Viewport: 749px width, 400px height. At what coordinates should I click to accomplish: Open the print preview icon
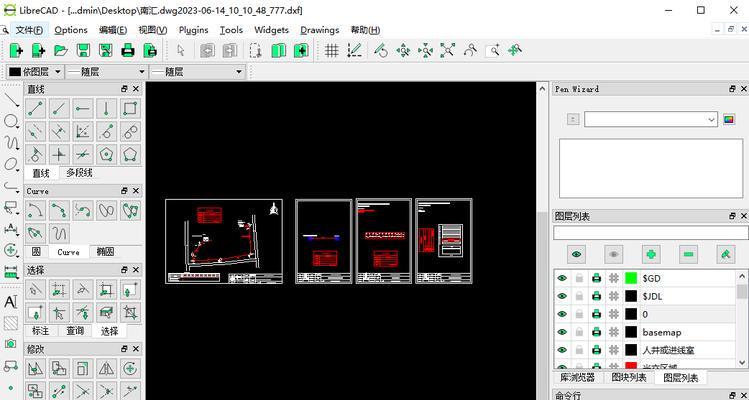pyautogui.click(x=150, y=50)
